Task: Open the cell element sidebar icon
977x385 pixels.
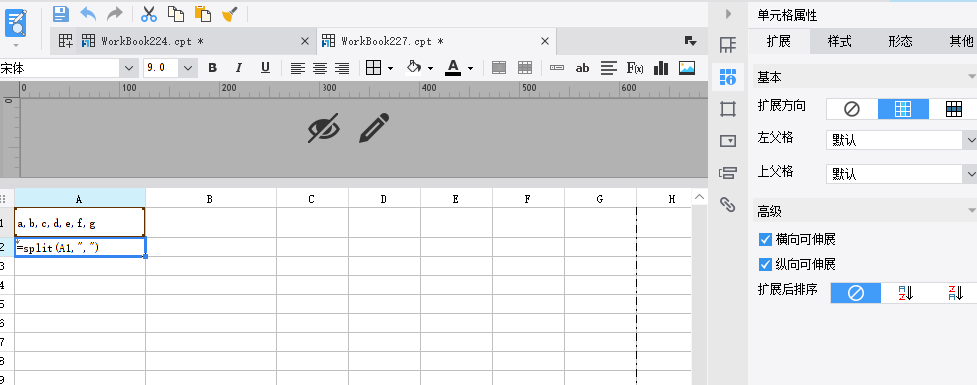Action: 728,45
